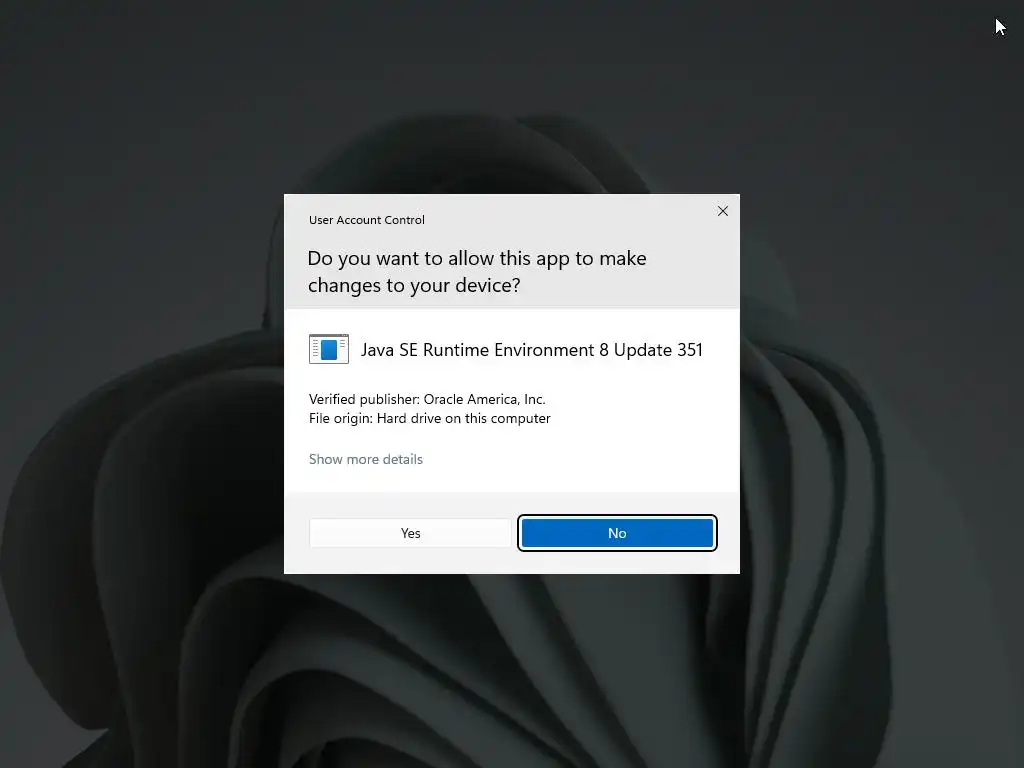This screenshot has height=768, width=1024.
Task: Click No to deny the app changes
Action: coord(617,533)
